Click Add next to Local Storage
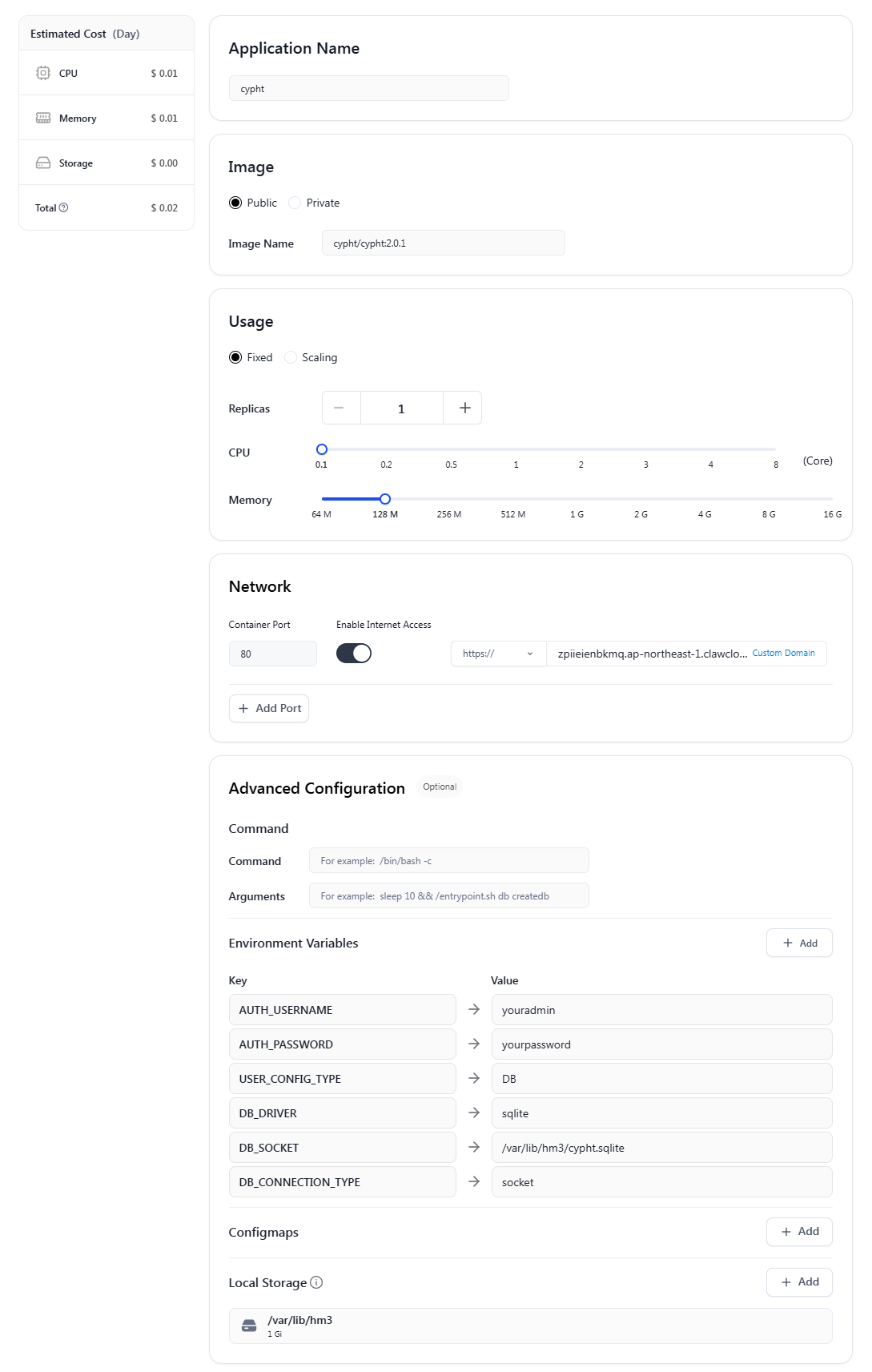The height and width of the screenshot is (1372, 872). 799,1281
